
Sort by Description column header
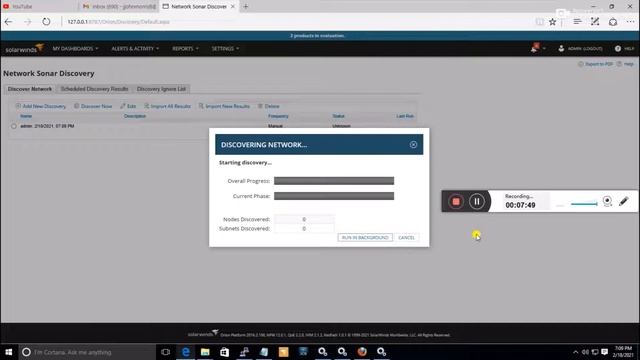tap(135, 116)
